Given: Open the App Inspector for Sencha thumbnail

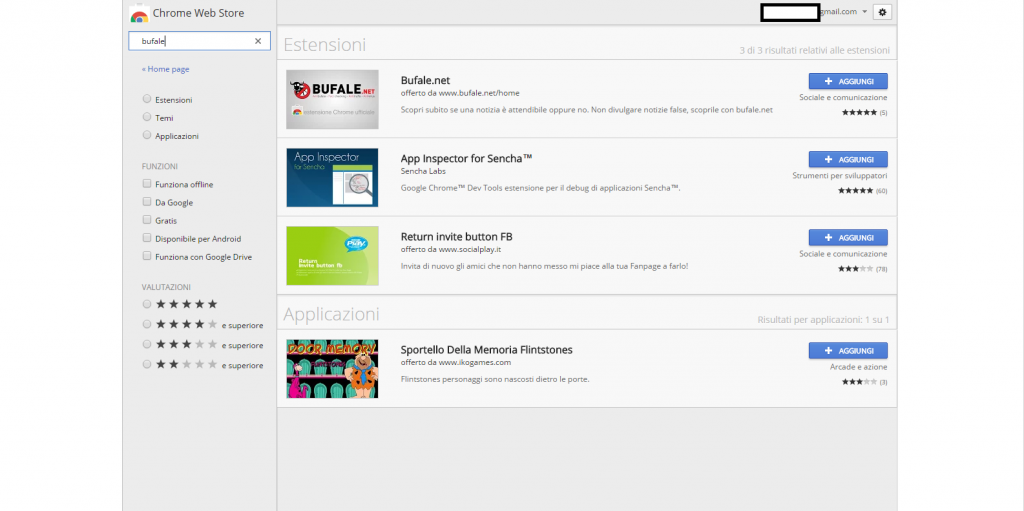Looking at the screenshot, I should pyautogui.click(x=332, y=177).
